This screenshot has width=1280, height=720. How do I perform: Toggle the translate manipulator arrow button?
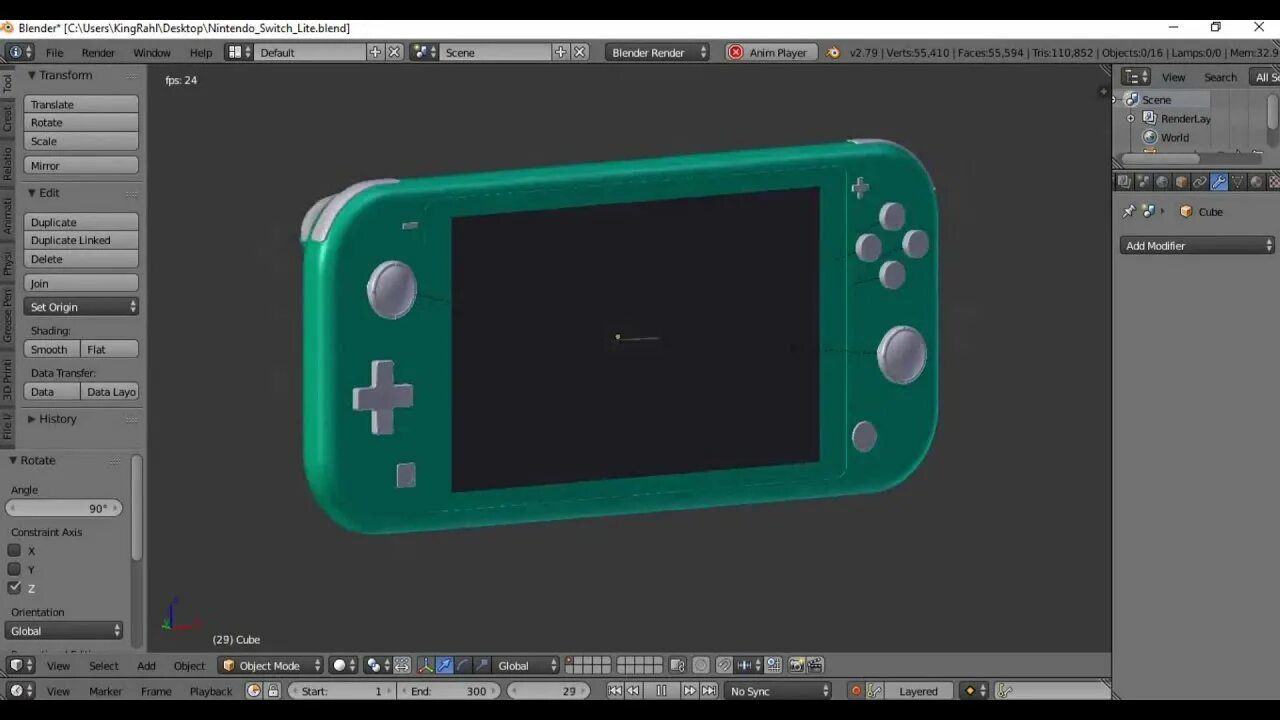tap(445, 665)
